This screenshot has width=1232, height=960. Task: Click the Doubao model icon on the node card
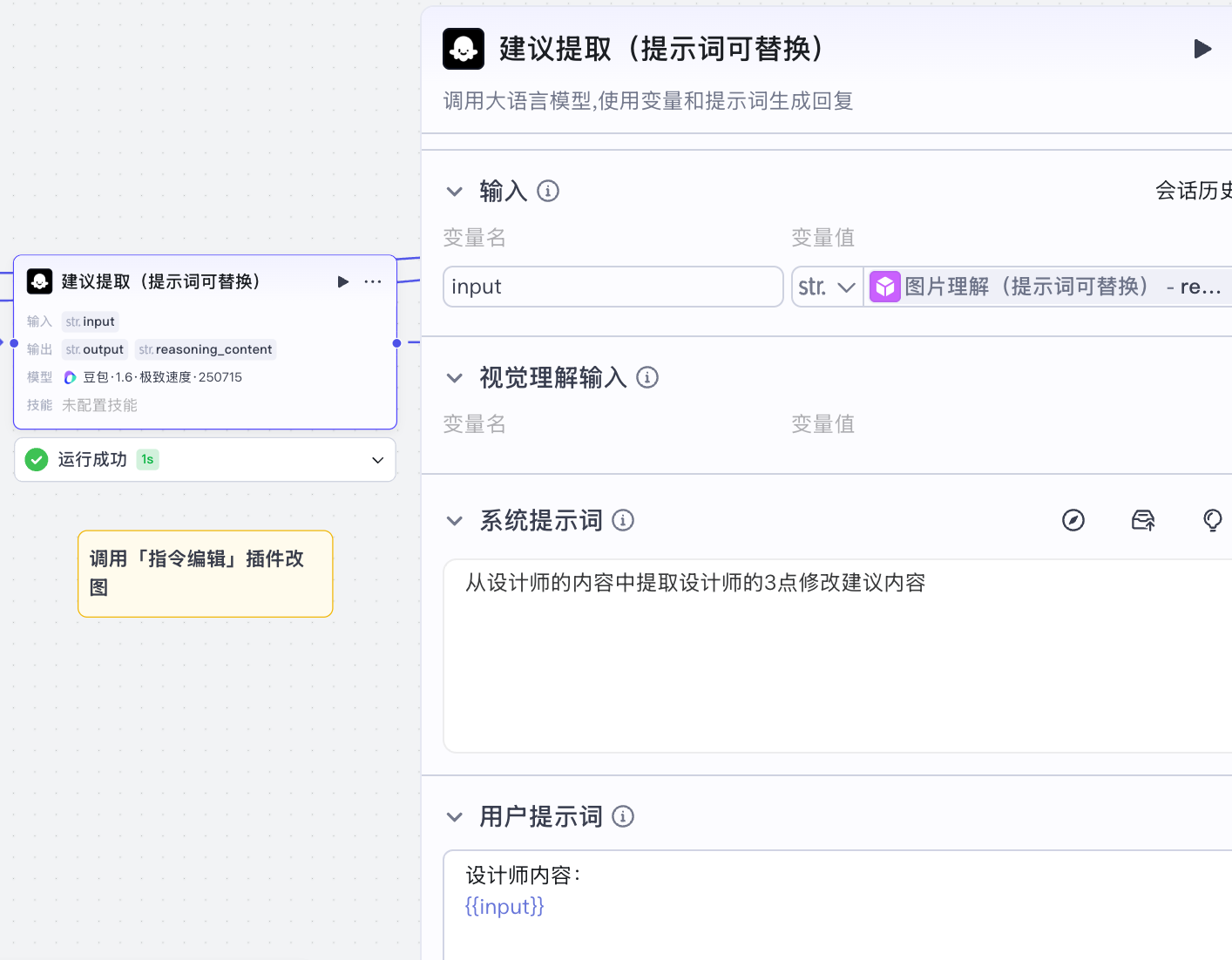[x=70, y=377]
